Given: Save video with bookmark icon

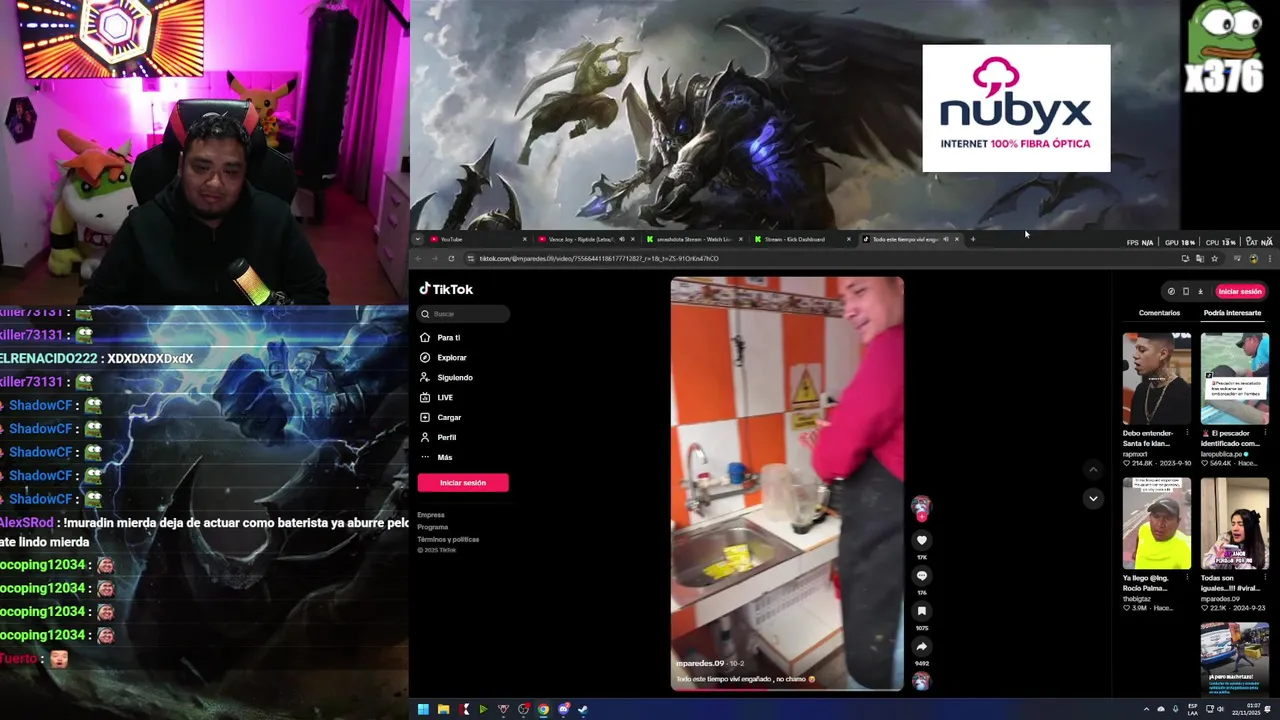Looking at the screenshot, I should [922, 611].
